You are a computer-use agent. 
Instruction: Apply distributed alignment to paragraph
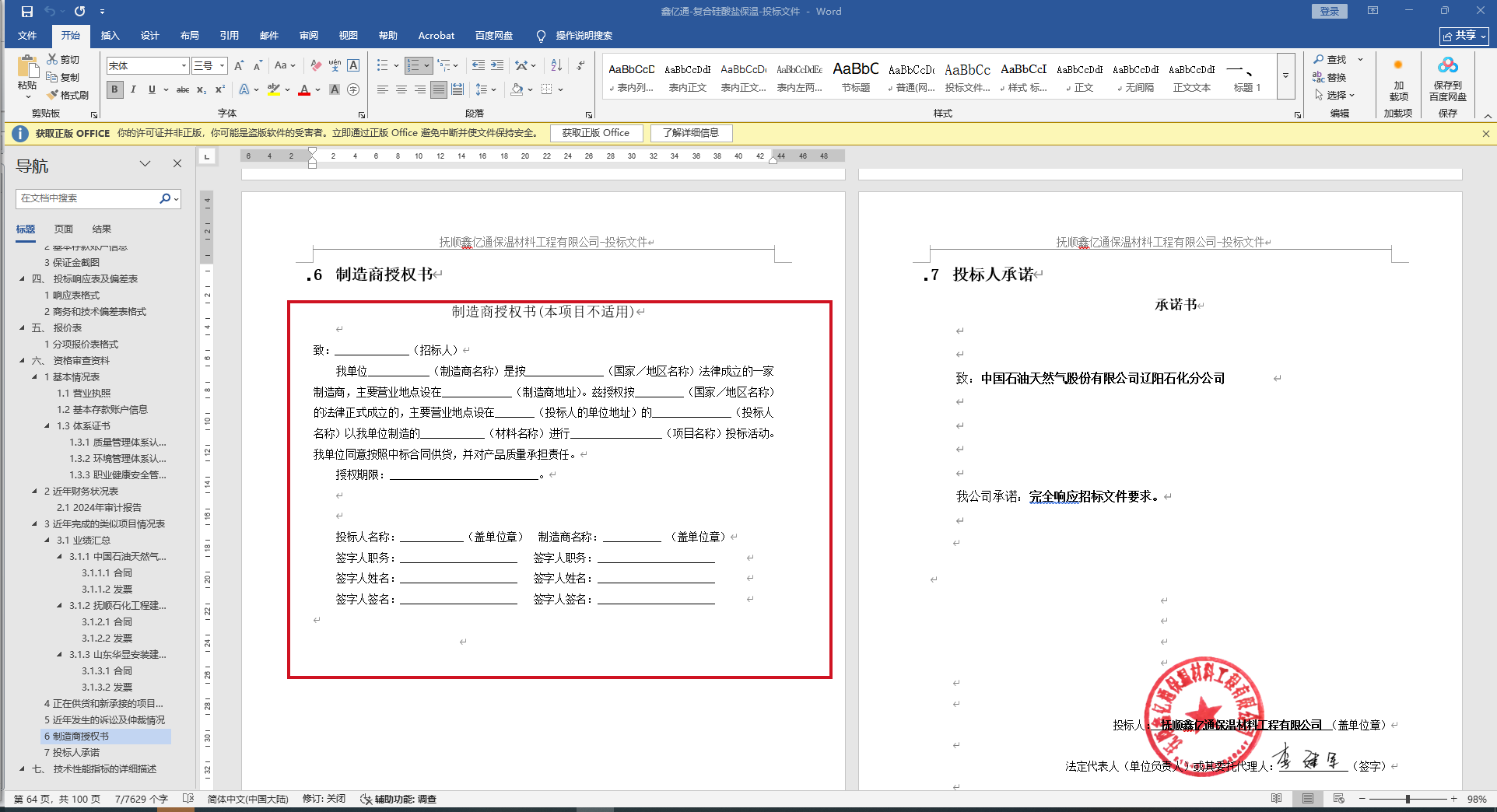click(458, 90)
